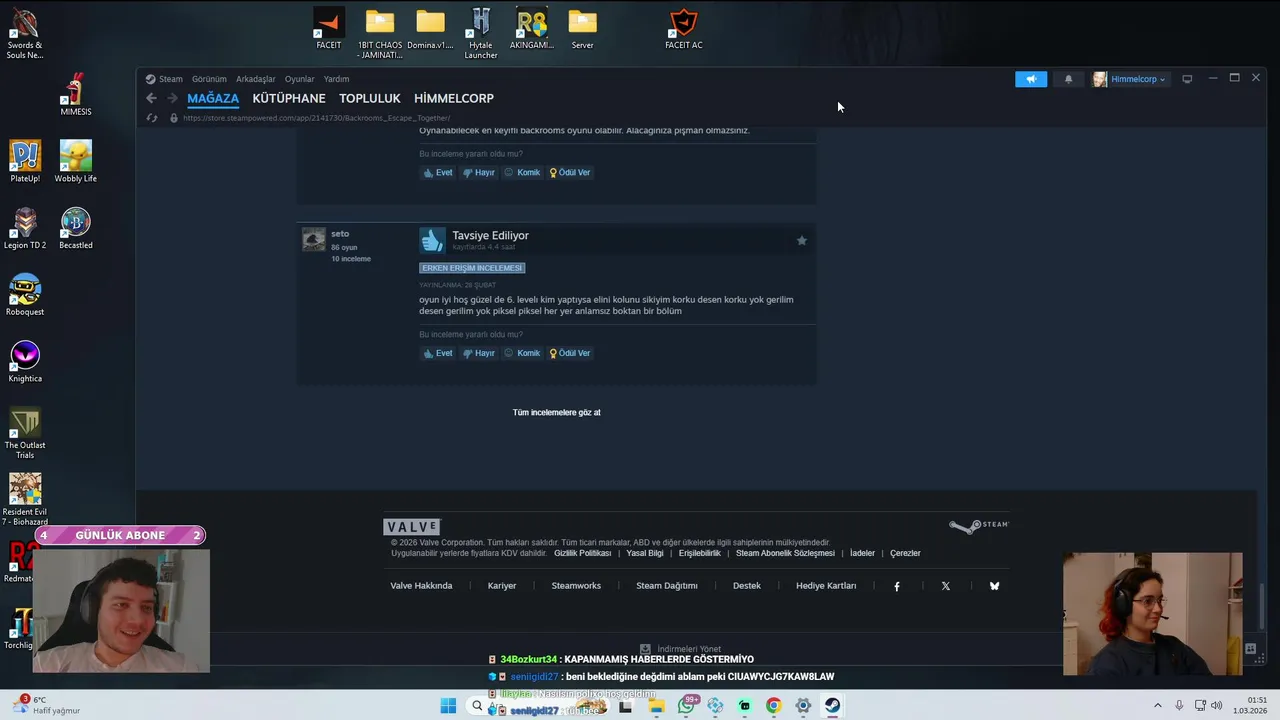Open the FACEIT desktop shortcut

[328, 28]
